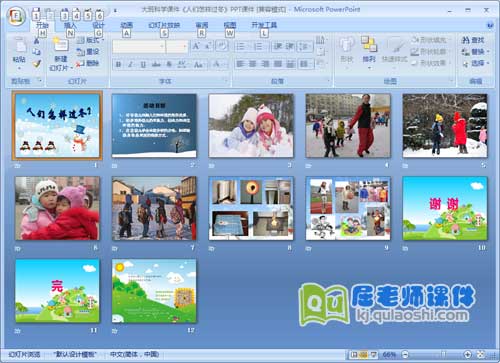Click the Change Case Aa icon
Viewport: 500px width, 363px height.
pyautogui.click(x=199, y=64)
